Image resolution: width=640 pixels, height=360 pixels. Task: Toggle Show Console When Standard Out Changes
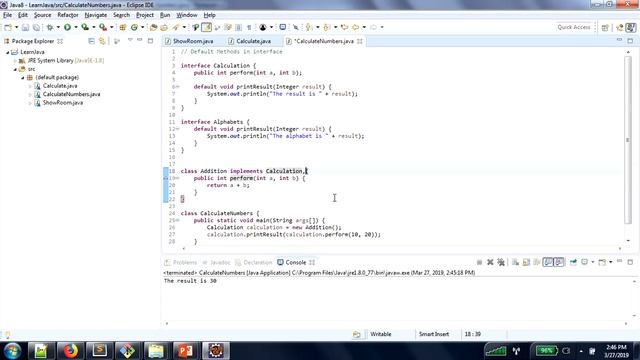coord(548,262)
